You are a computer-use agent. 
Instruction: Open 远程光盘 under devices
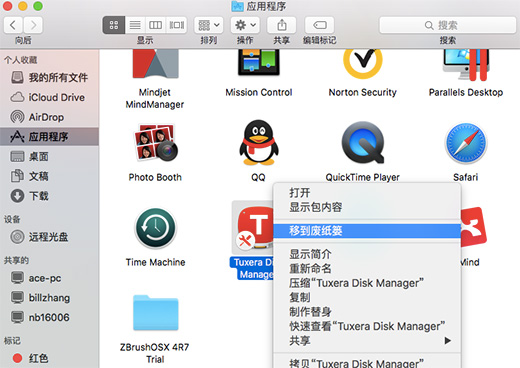[49, 237]
